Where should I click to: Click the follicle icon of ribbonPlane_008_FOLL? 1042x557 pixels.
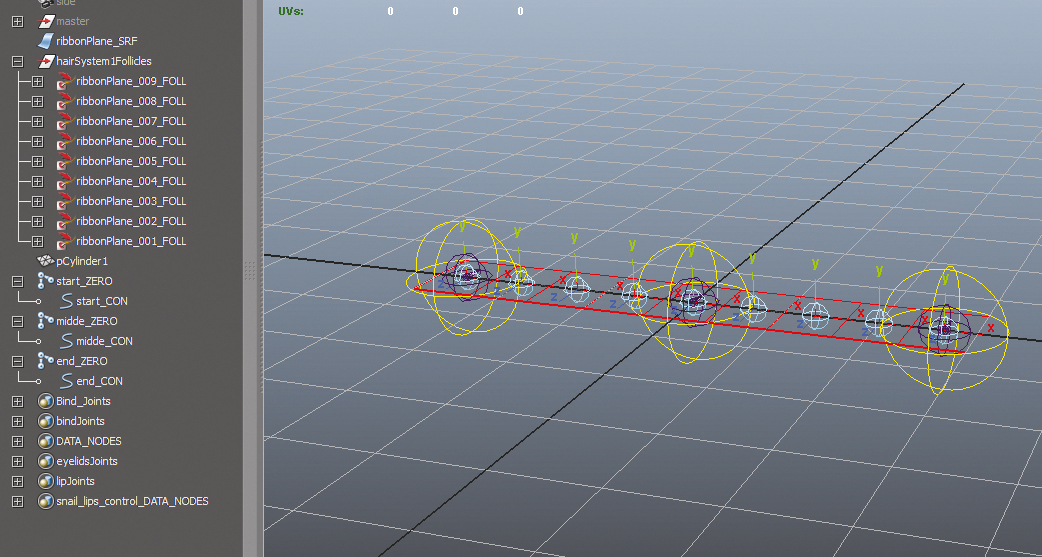(65, 101)
